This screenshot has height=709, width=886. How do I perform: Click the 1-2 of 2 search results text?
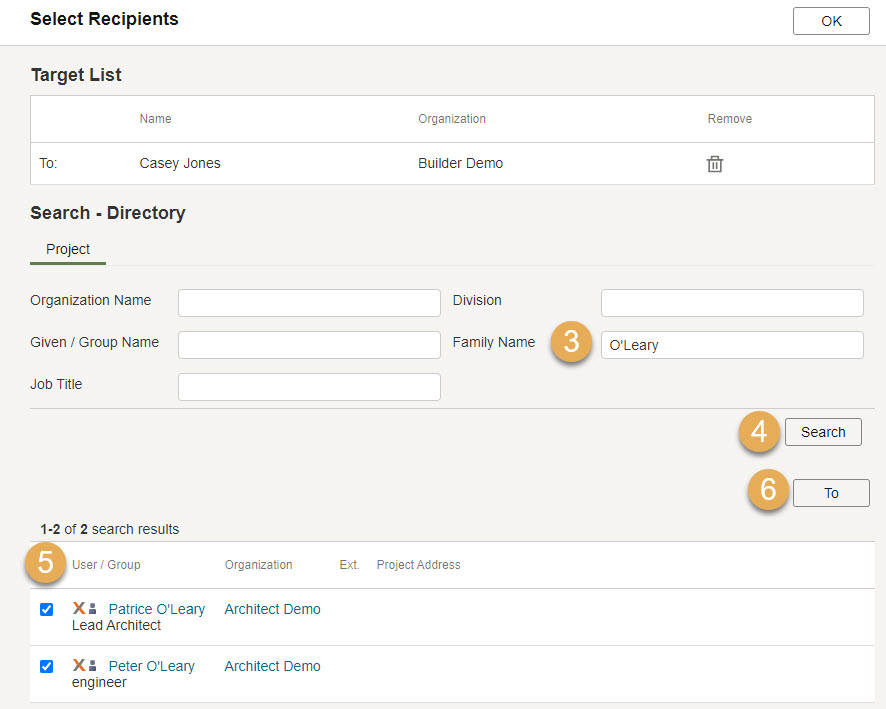tap(110, 529)
